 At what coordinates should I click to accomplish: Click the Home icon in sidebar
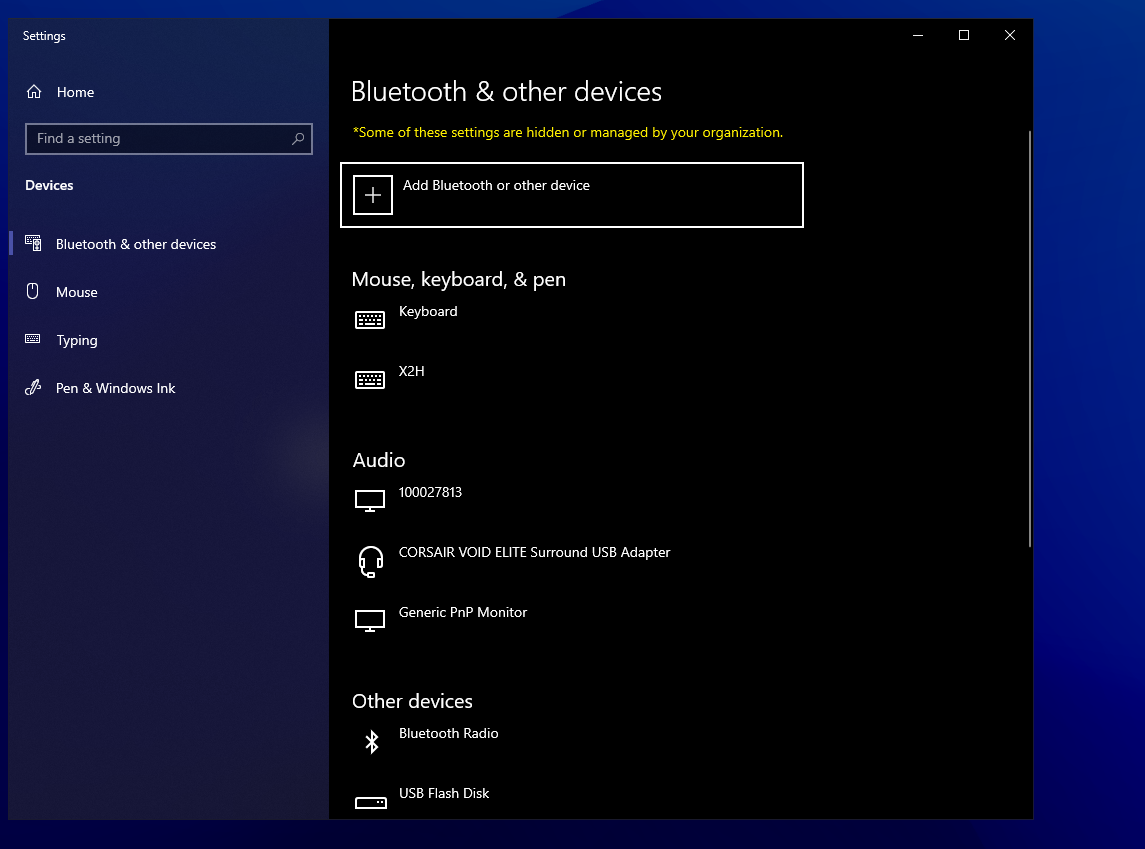tap(34, 92)
